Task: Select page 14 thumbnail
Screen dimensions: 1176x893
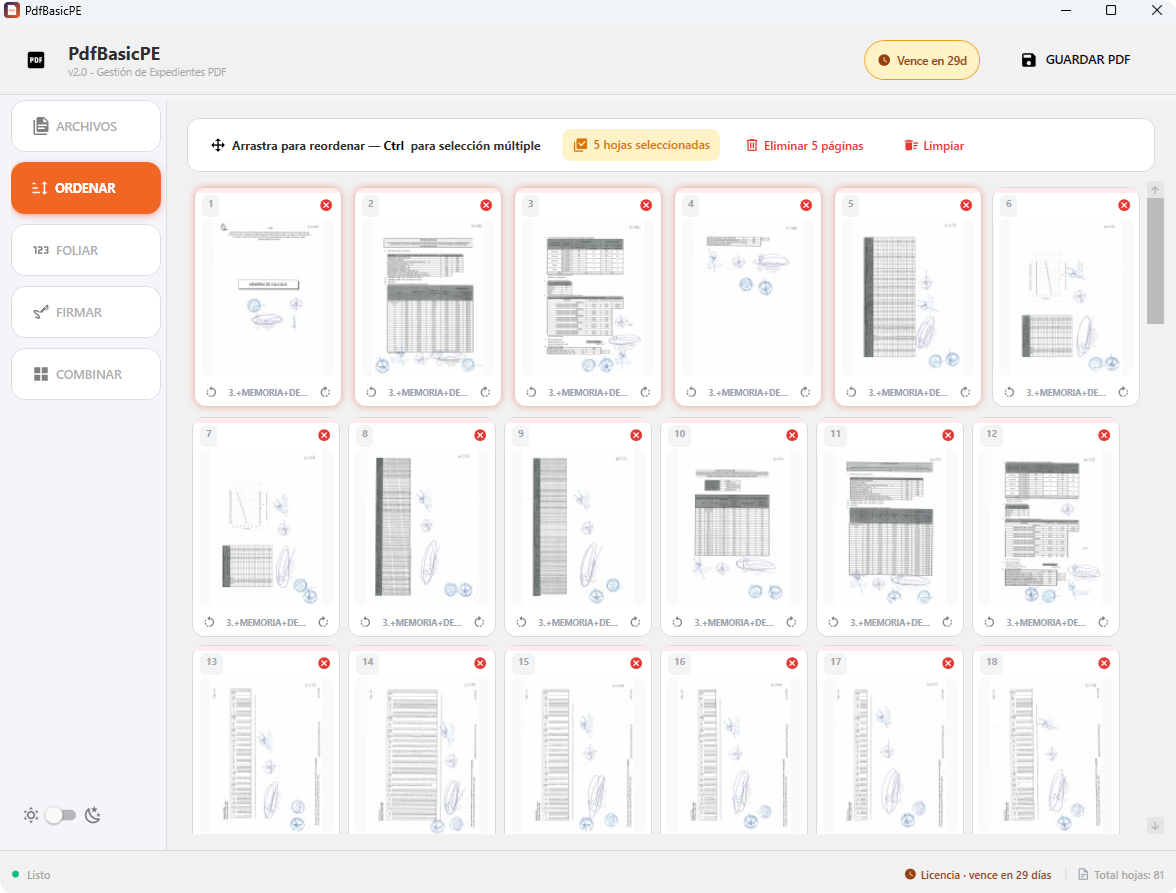Action: pyautogui.click(x=422, y=742)
